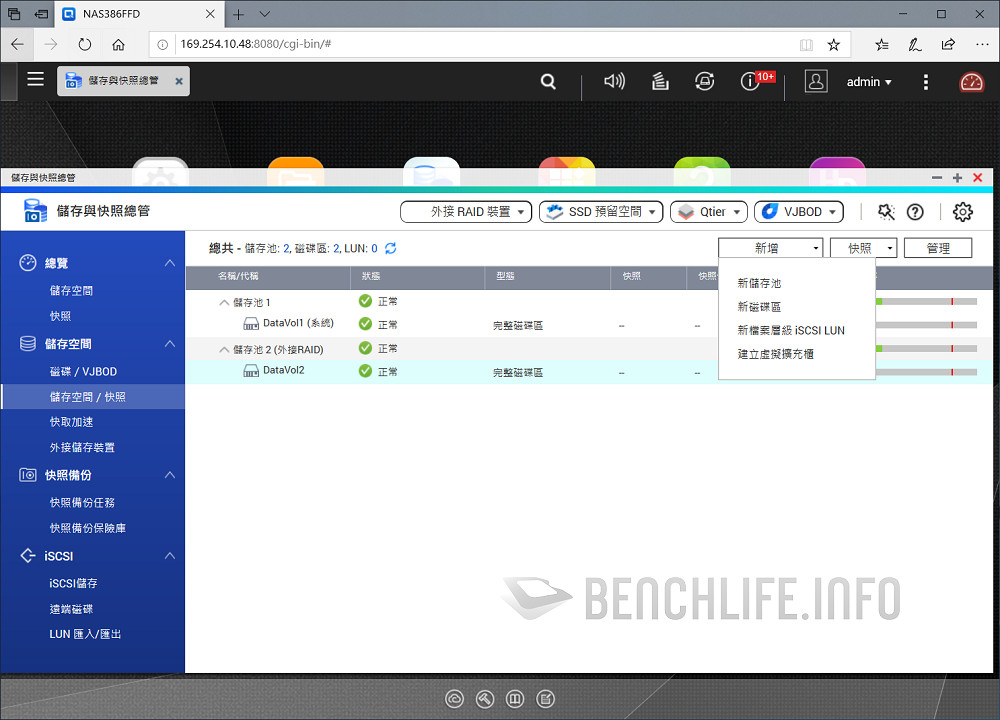Screen dimensions: 1000x720
Task: Select 新儲存池 from the menu
Action: point(759,284)
